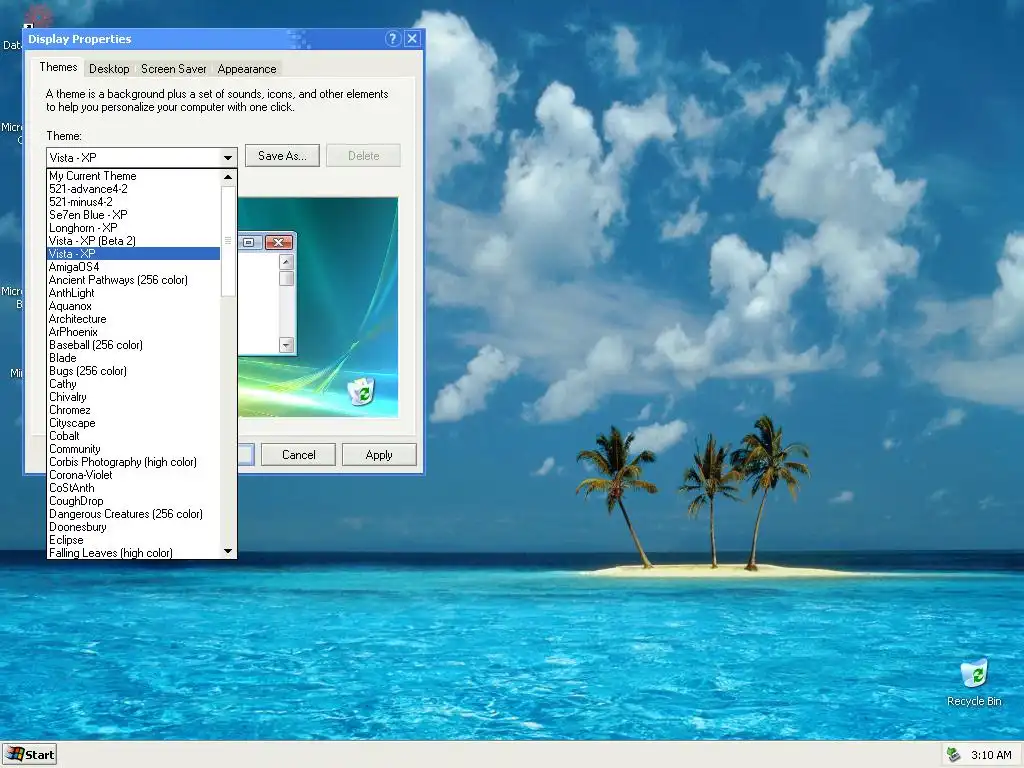Viewport: 1024px width, 768px height.
Task: Select the Community theme
Action: [x=134, y=449]
